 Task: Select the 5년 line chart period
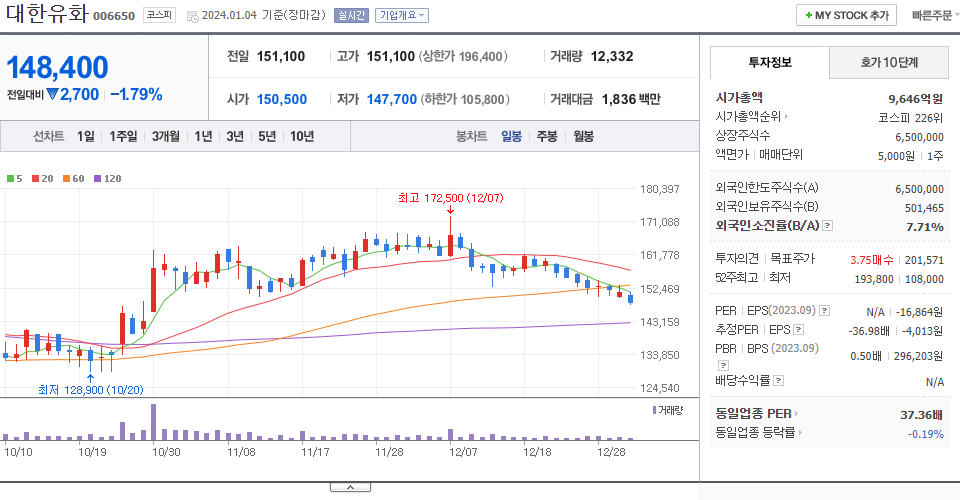tap(267, 136)
